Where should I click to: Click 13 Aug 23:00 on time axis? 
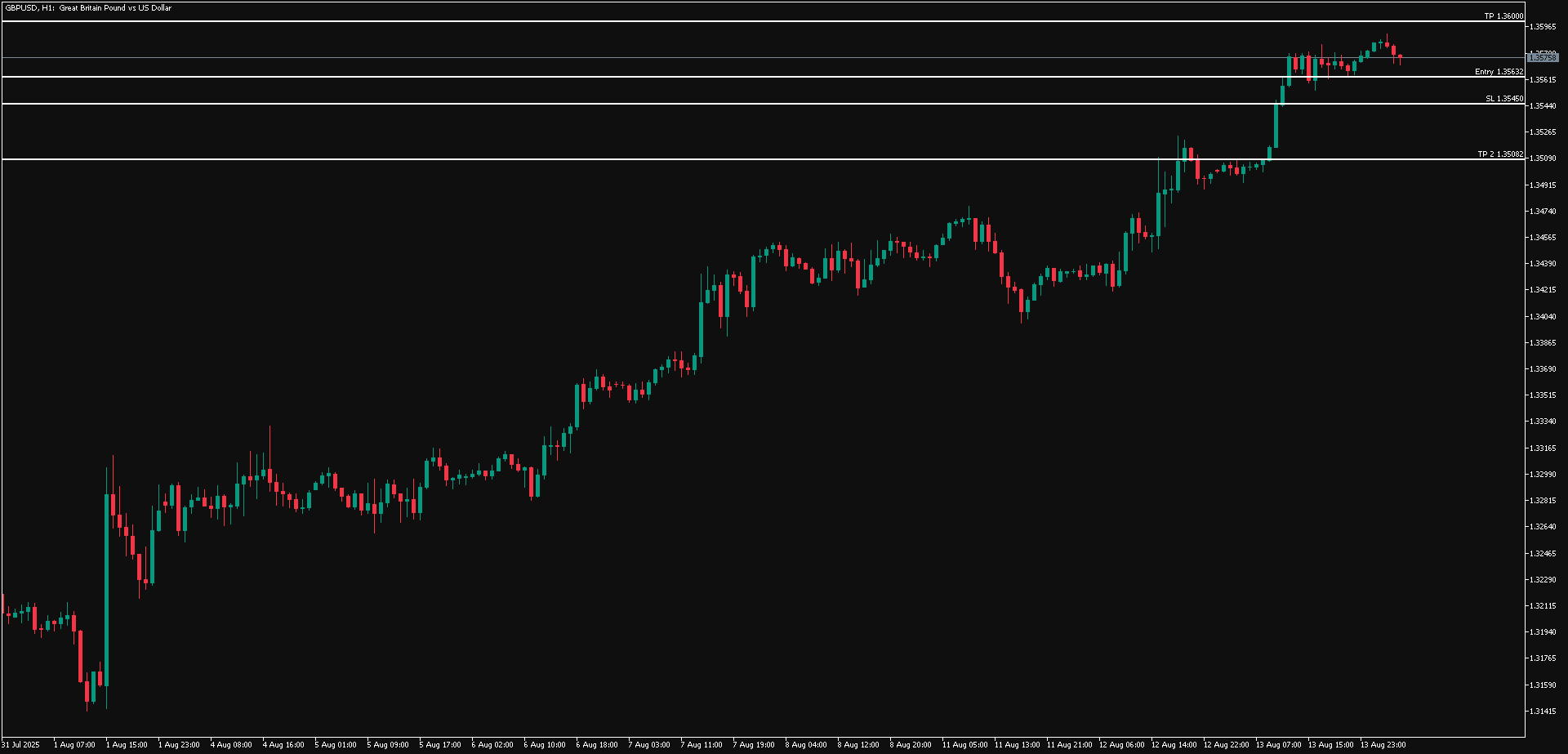point(1383,745)
